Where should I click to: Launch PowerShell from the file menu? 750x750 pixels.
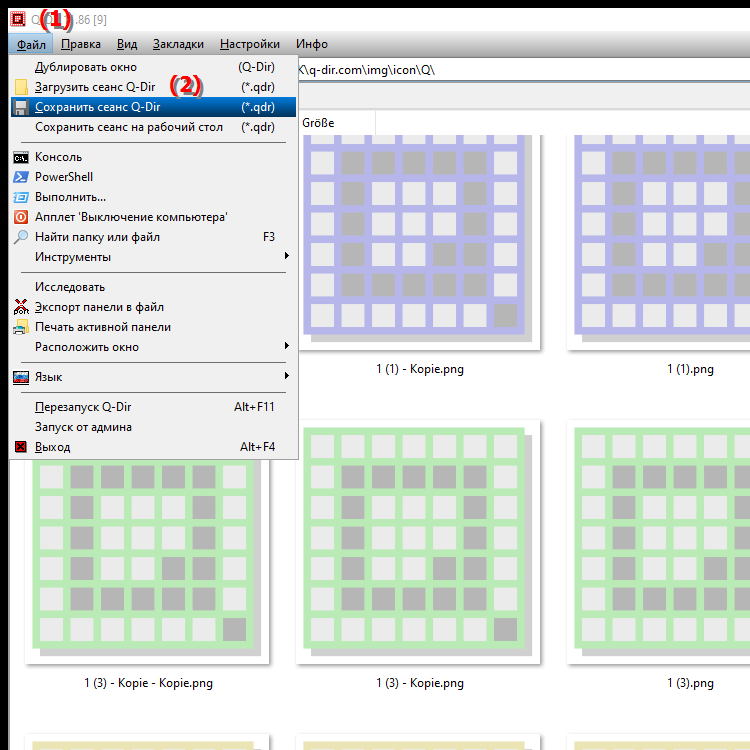[x=154, y=177]
